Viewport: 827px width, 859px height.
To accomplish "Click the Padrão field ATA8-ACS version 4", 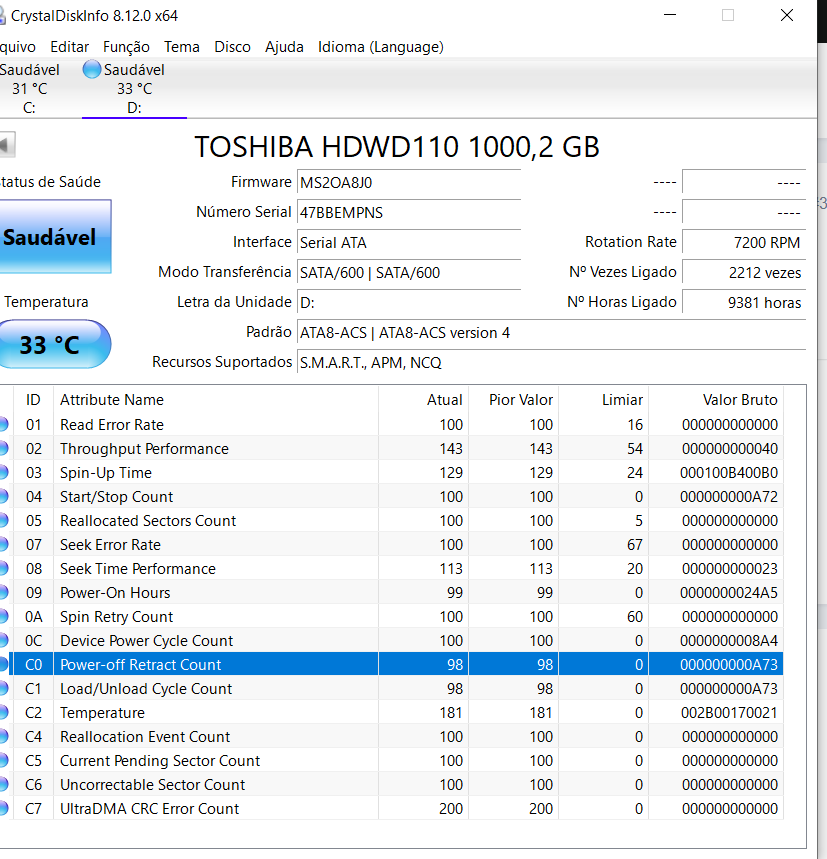I will pos(551,333).
